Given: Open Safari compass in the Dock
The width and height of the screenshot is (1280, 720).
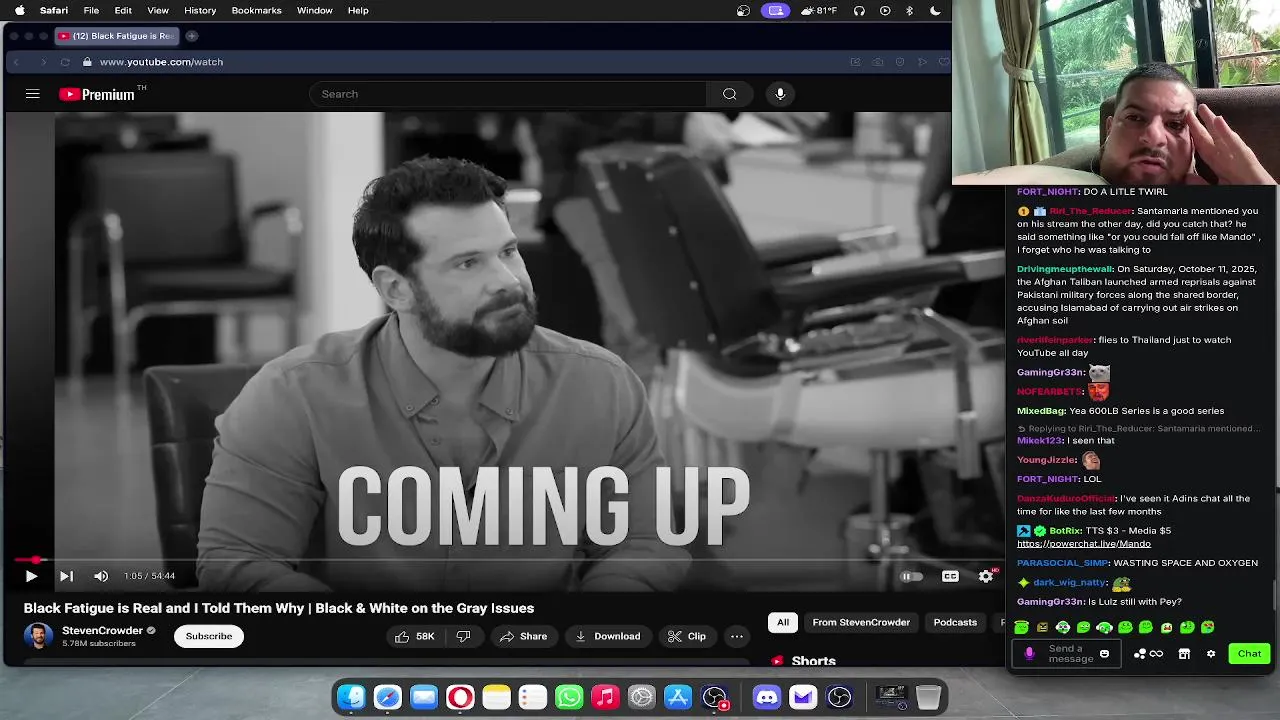Looking at the screenshot, I should click(x=388, y=697).
